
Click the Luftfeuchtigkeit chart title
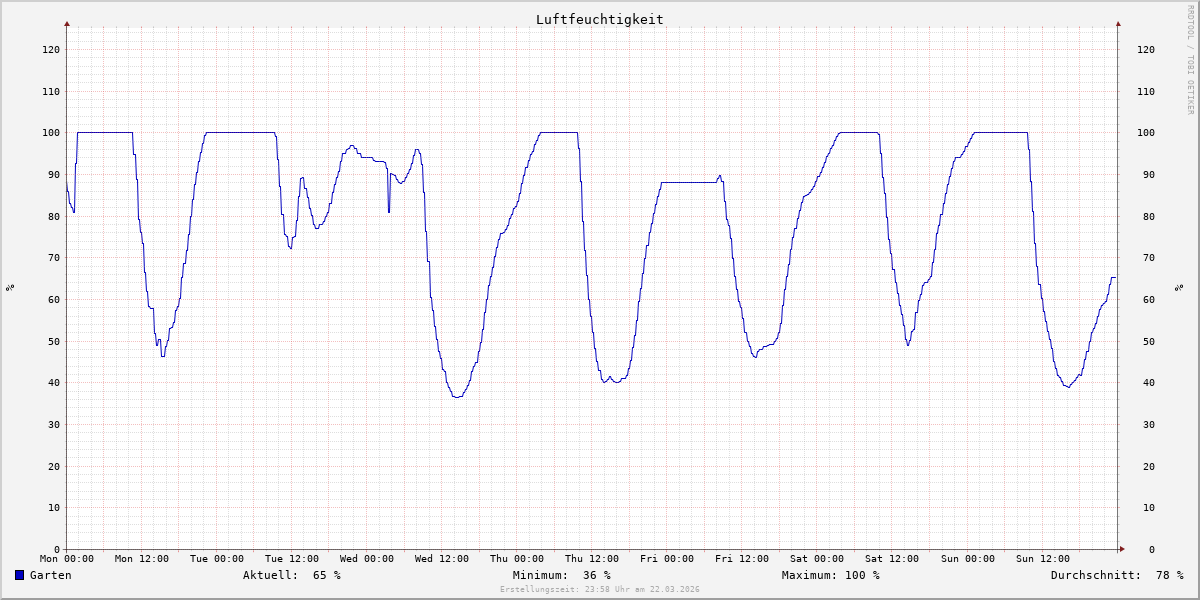click(x=599, y=19)
